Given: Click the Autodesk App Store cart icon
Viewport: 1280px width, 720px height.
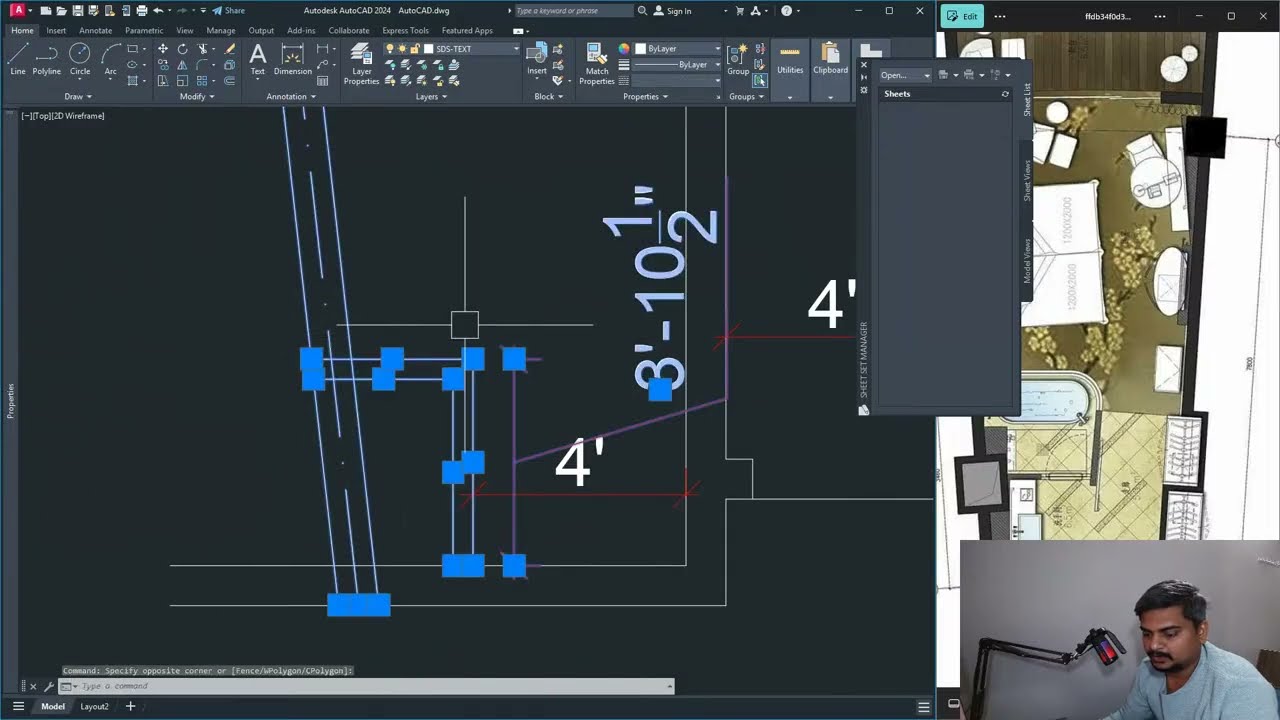Looking at the screenshot, I should [x=725, y=11].
